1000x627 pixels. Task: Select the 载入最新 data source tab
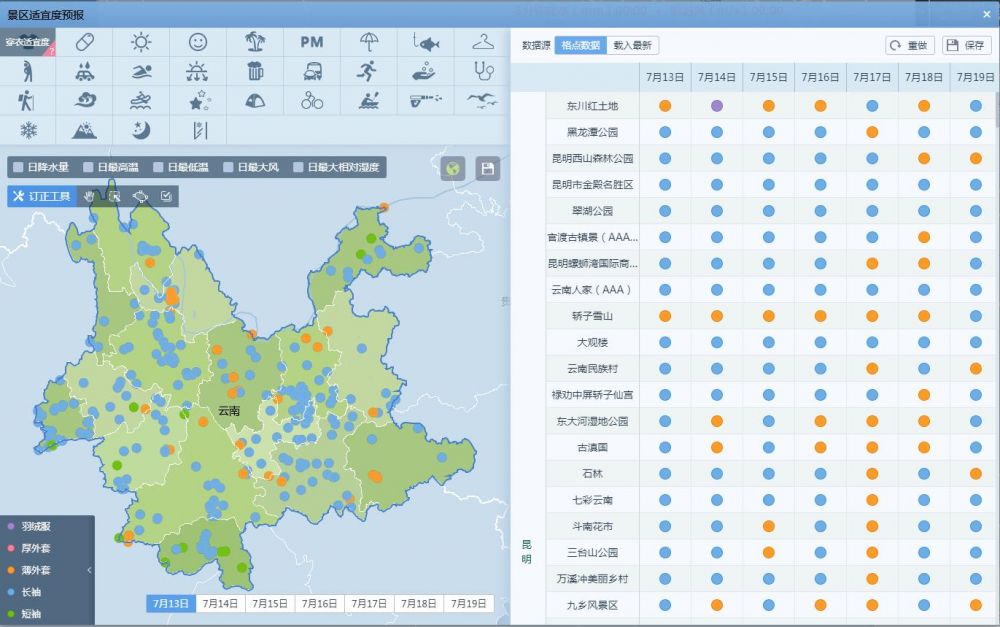[x=632, y=45]
